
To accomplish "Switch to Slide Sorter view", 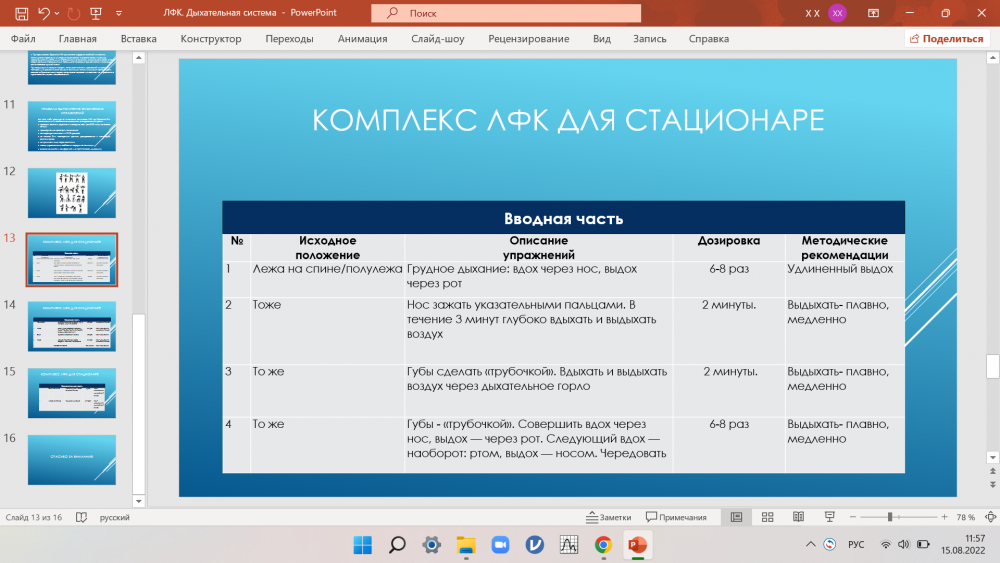I will 767,517.
